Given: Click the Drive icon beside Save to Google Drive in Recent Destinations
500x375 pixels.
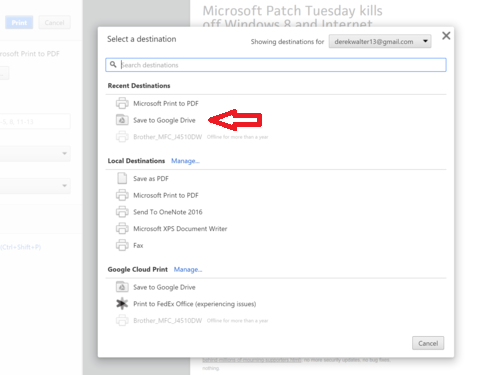Looking at the screenshot, I should 122,120.
